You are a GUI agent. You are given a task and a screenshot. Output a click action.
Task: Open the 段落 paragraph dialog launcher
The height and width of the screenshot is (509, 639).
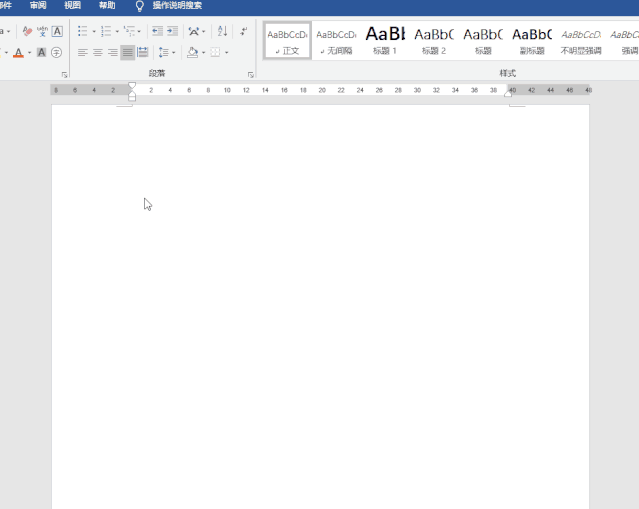coord(251,75)
